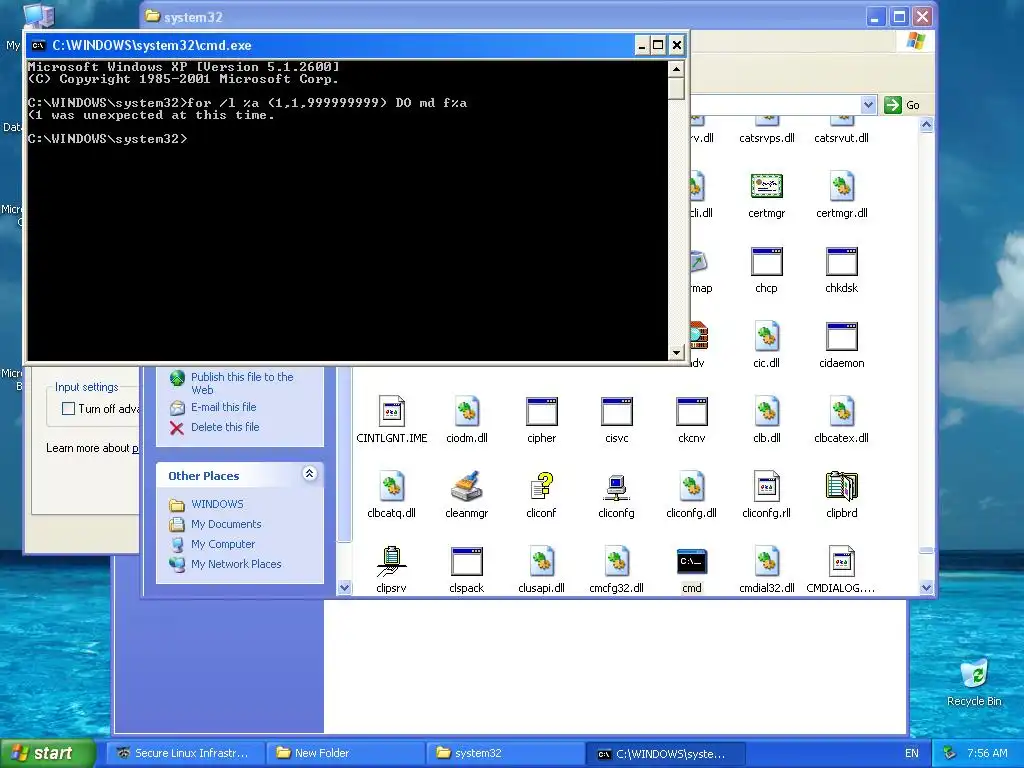This screenshot has width=1024, height=768.
Task: Select the cliconfg.dll file icon
Action: tap(692, 487)
